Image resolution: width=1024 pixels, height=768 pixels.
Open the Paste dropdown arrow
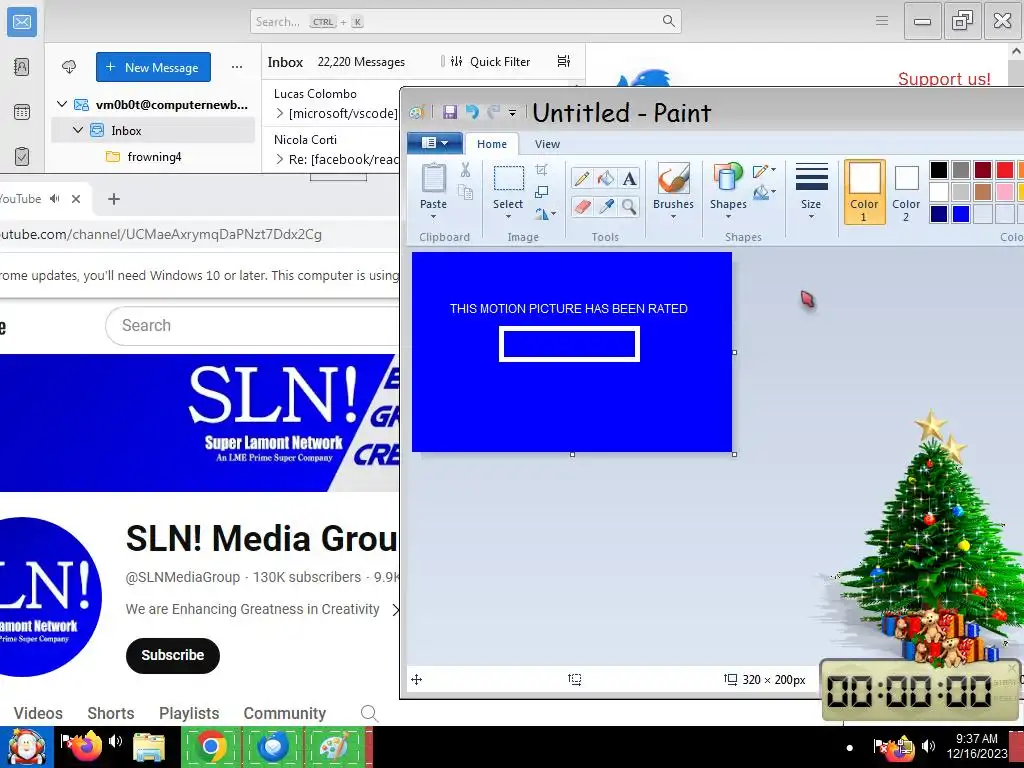(x=434, y=217)
